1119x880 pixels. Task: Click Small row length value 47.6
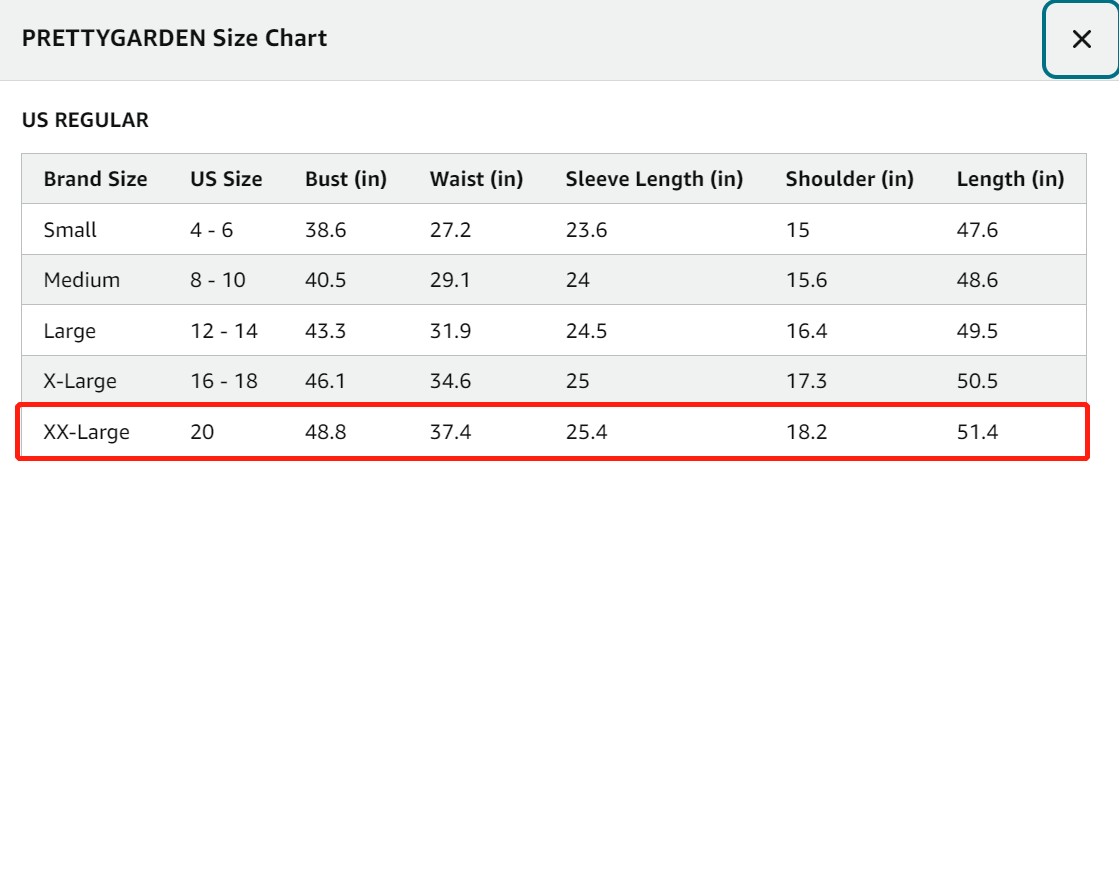(x=978, y=230)
